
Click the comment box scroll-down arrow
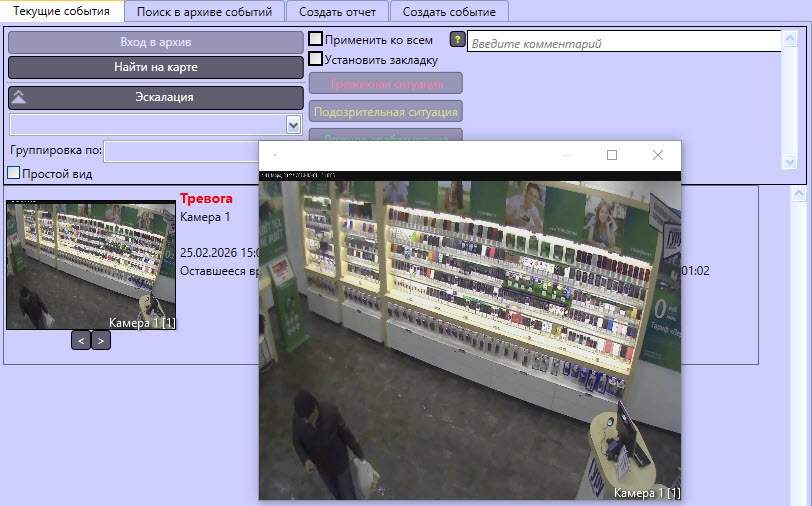click(x=790, y=162)
